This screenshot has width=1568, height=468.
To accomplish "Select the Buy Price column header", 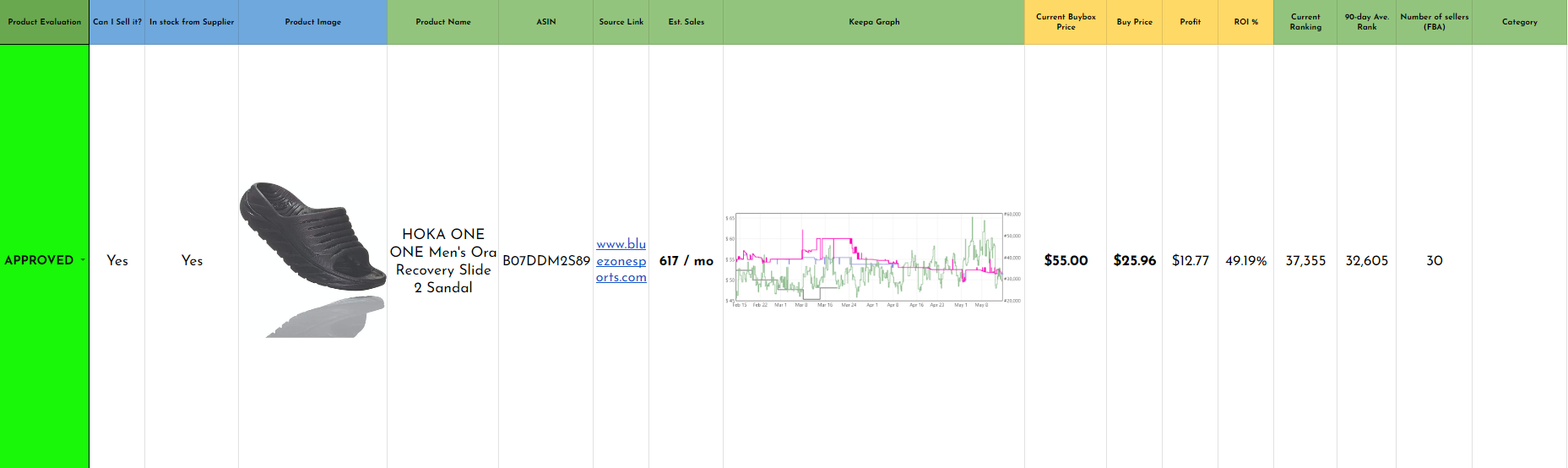I will [1135, 22].
